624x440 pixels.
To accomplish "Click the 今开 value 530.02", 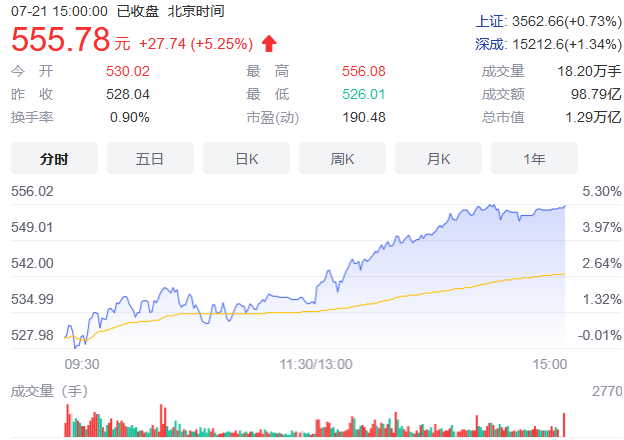I will 127,71.
